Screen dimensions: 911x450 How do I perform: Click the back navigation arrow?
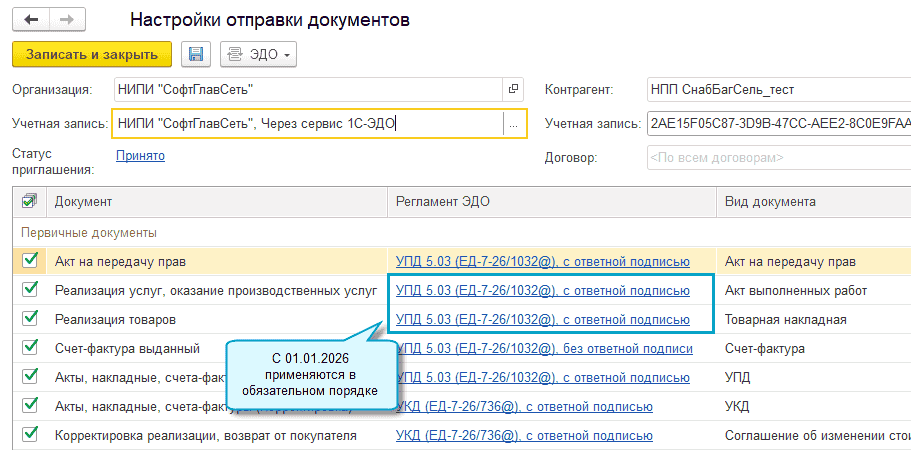32,19
